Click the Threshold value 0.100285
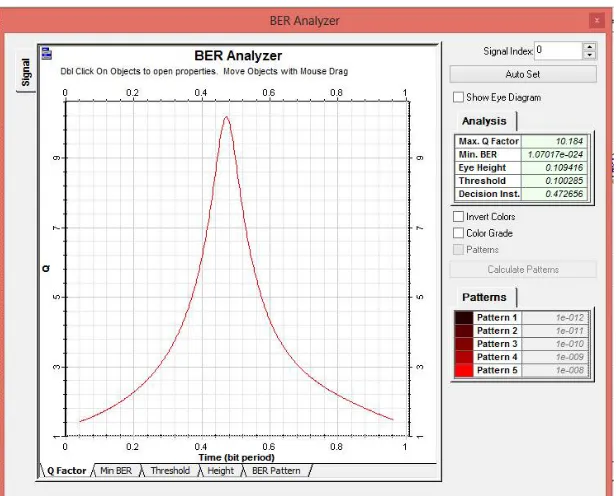Viewport: 616px width, 496px height. pyautogui.click(x=554, y=181)
